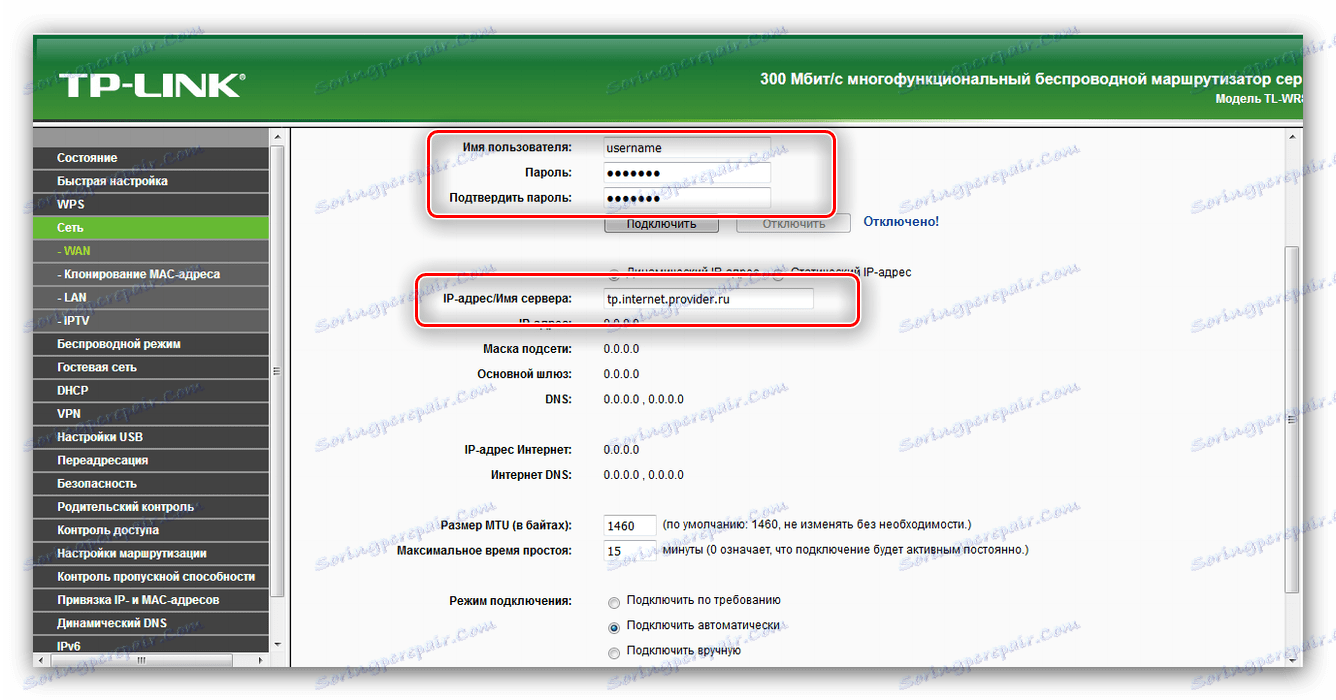Open Настройки маршрутизации menu

click(x=151, y=553)
